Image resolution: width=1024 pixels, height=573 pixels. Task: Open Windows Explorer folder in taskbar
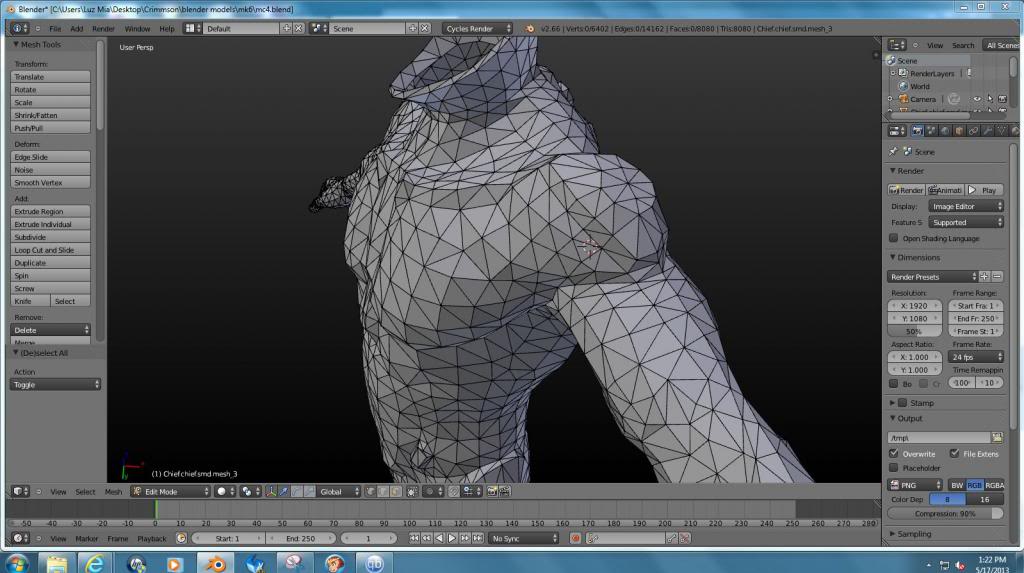tap(56, 563)
